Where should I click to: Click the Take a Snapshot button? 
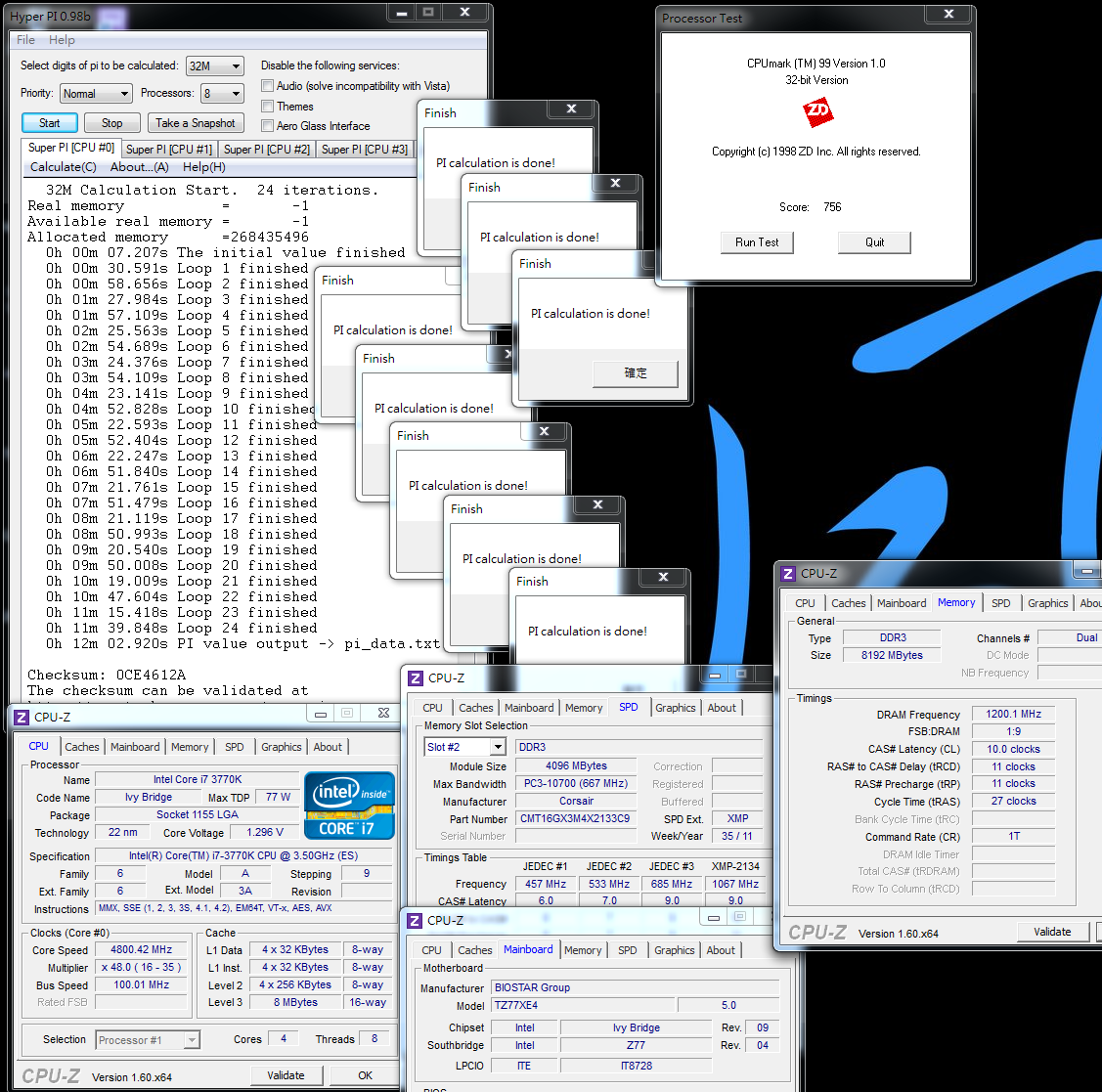tap(196, 123)
